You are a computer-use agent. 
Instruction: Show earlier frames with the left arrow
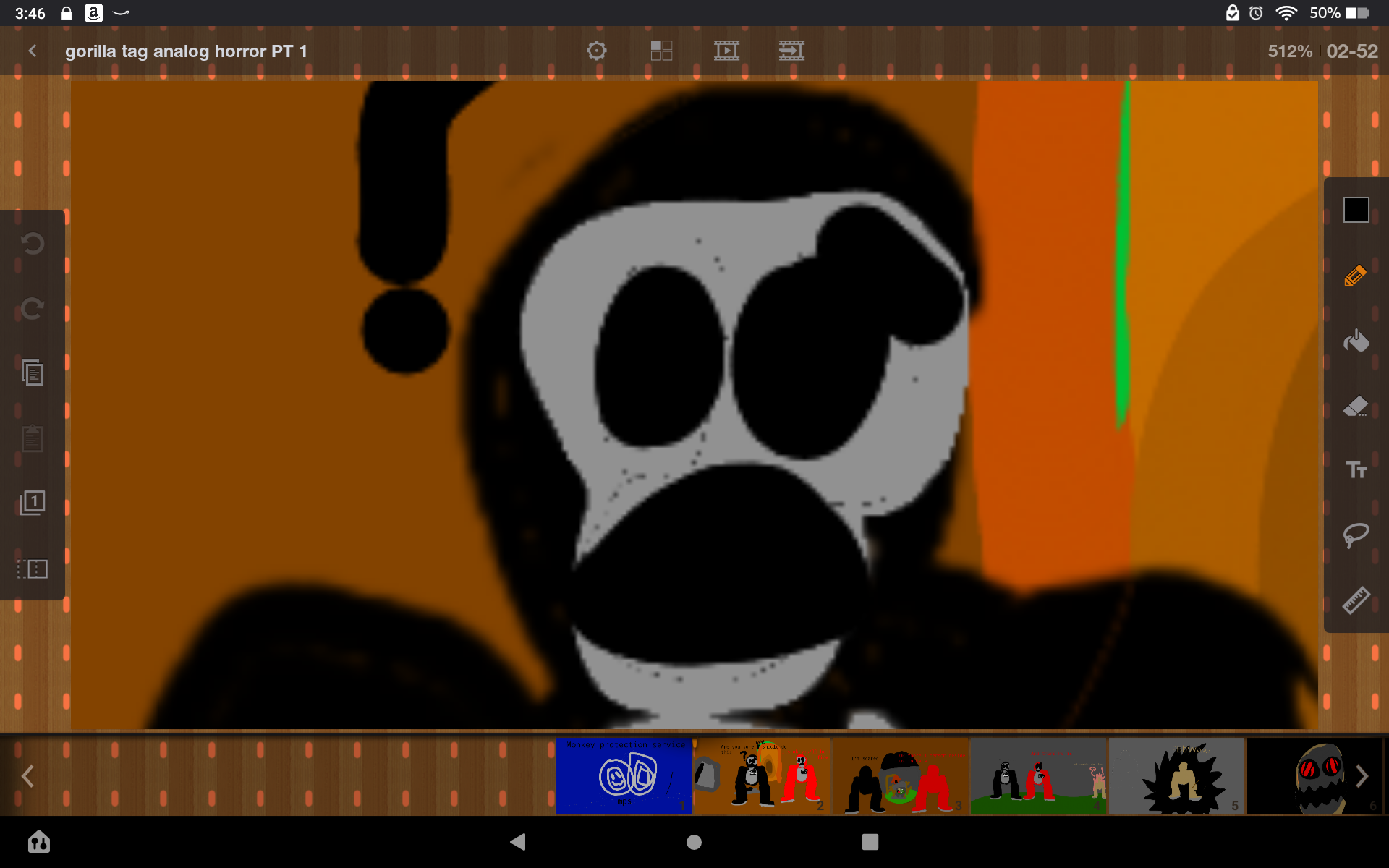coord(27,776)
